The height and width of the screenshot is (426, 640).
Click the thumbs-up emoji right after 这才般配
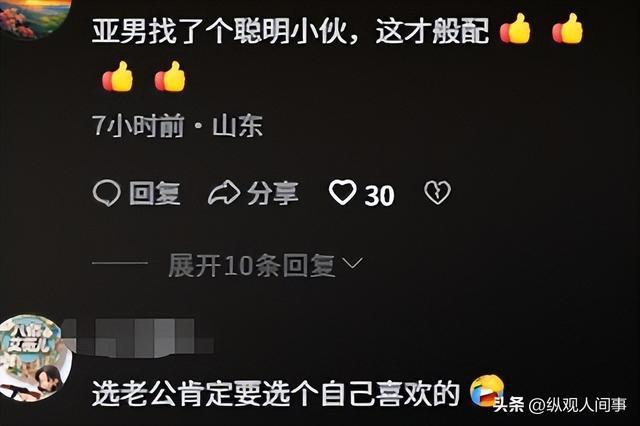pyautogui.click(x=515, y=28)
